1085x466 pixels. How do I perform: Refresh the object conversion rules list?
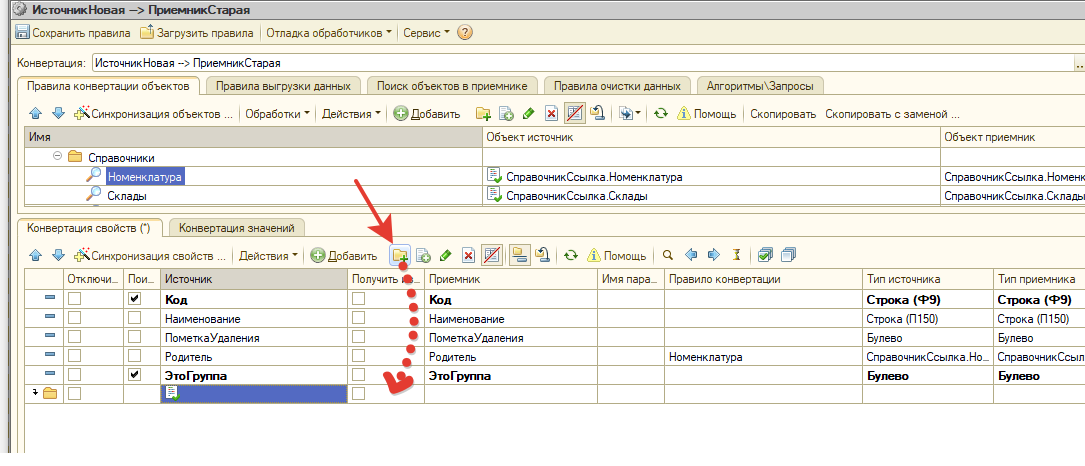point(661,114)
